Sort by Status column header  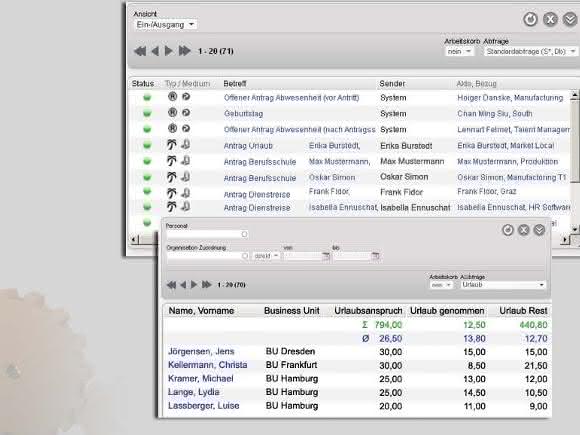pyautogui.click(x=143, y=84)
